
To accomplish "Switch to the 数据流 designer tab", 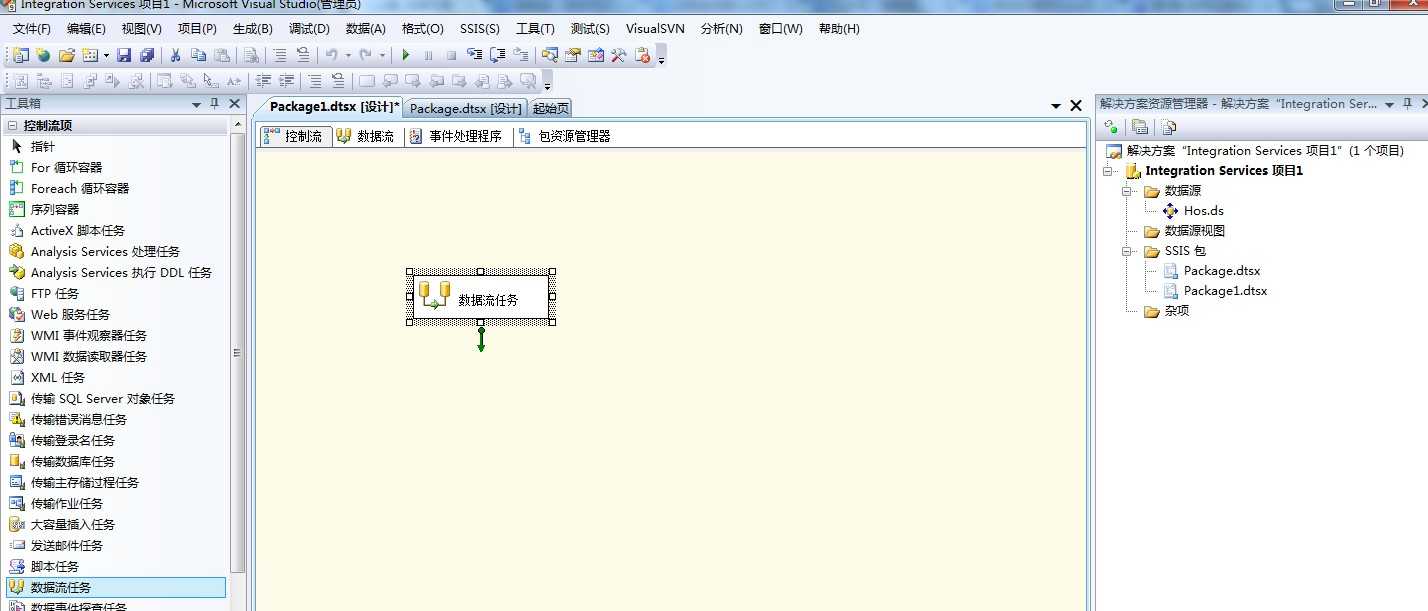I will click(367, 136).
